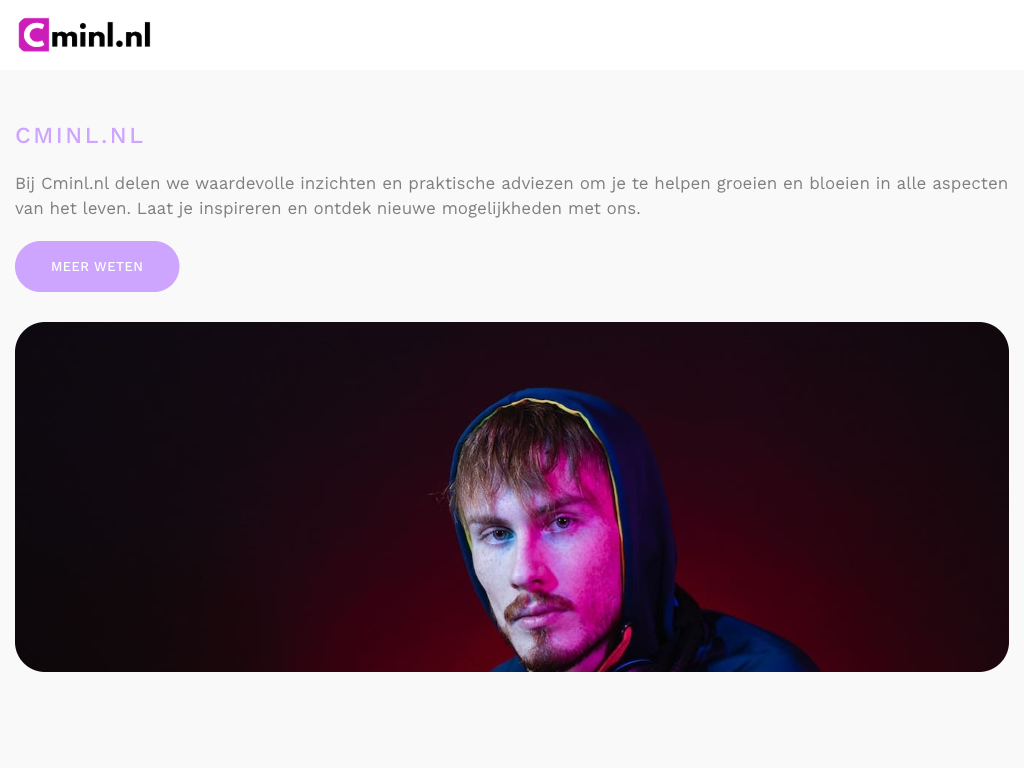Click the "minl.nl" logo wordmark
Image resolution: width=1024 pixels, height=768 pixels.
click(101, 35)
